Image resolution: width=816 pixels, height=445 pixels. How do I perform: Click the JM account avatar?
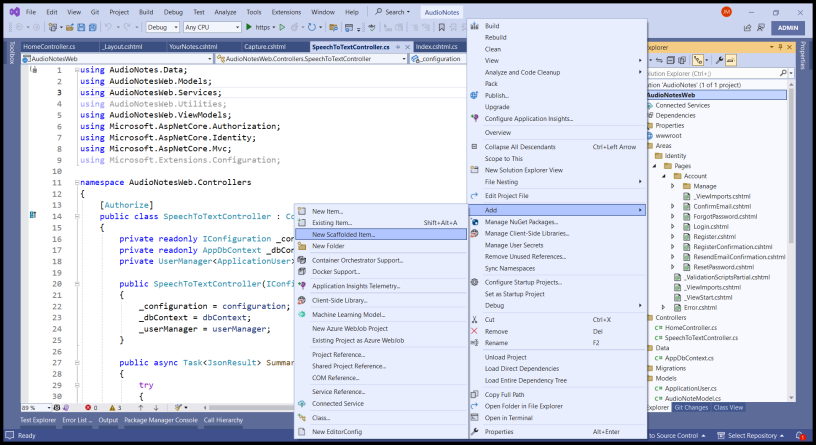point(726,11)
